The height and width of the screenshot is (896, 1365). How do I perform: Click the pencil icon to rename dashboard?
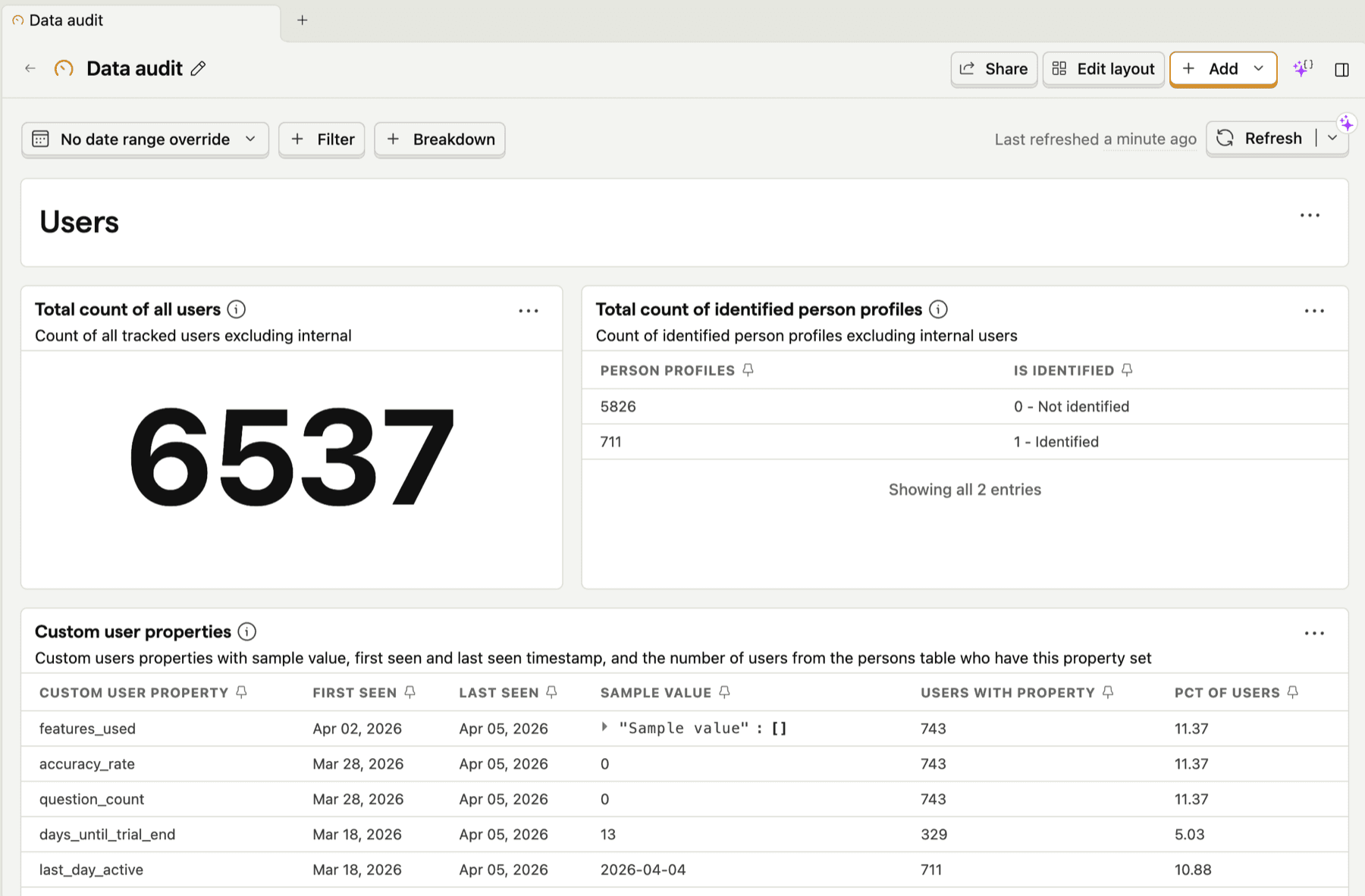198,68
